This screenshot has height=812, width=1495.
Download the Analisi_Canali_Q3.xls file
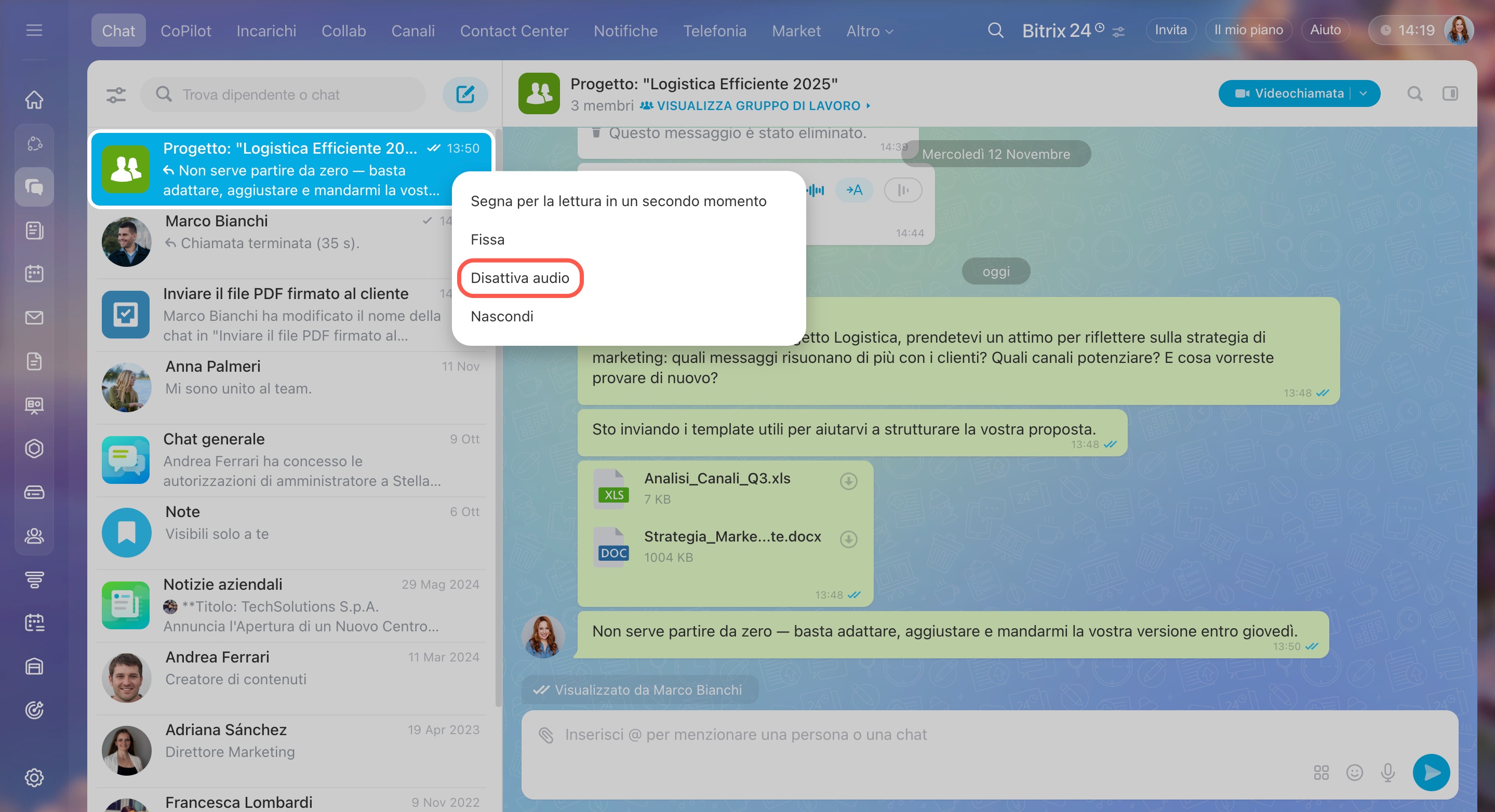tap(848, 481)
